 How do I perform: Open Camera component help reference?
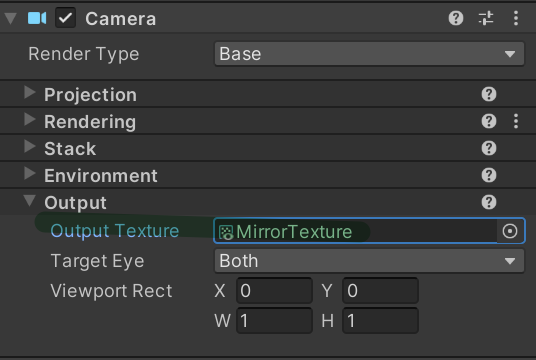point(456,18)
